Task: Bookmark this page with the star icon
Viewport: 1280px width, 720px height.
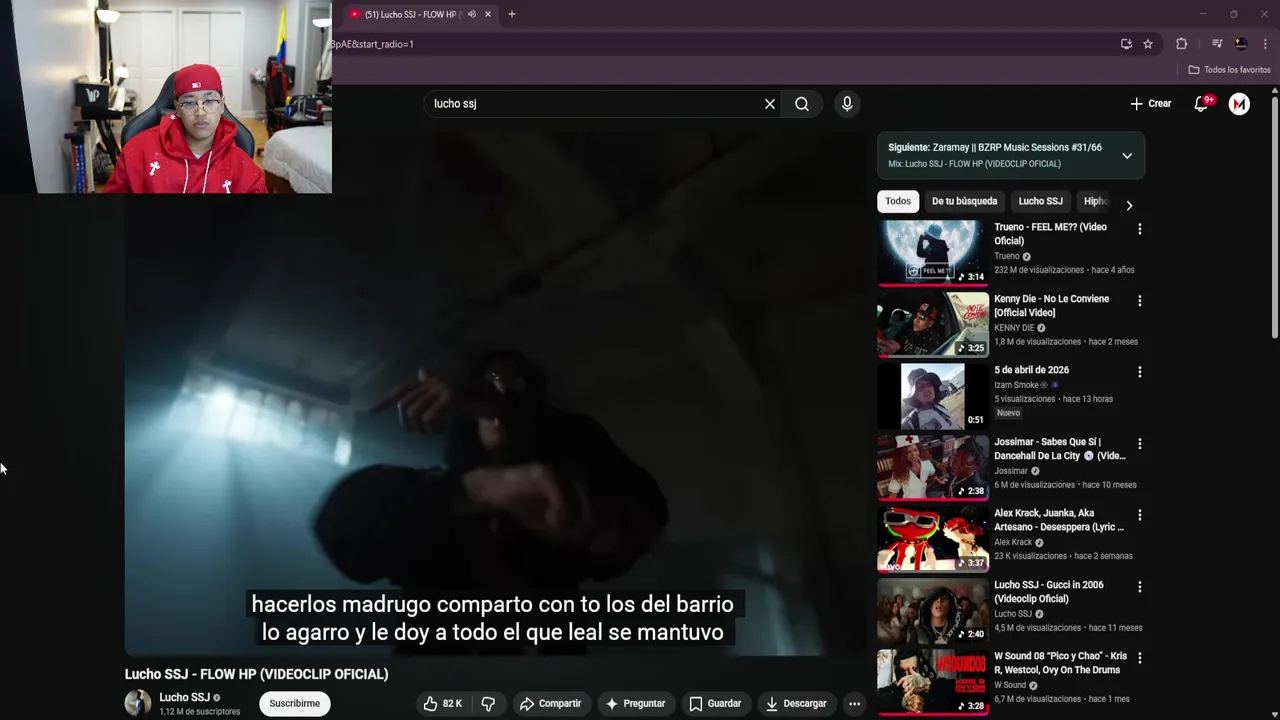Action: click(x=1148, y=44)
